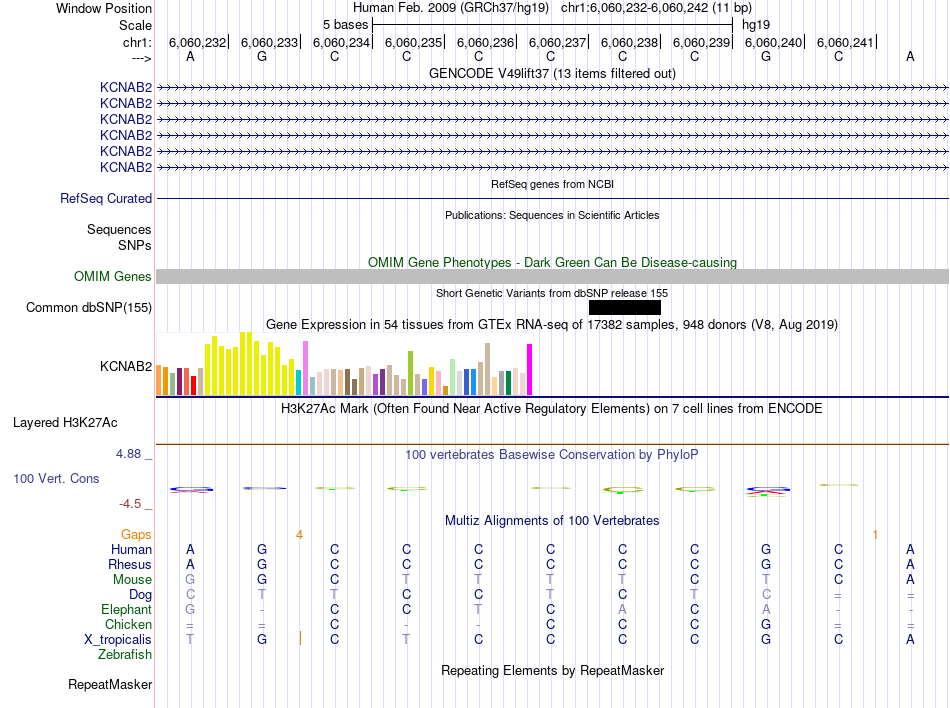The image size is (950, 708).
Task: Click the black dbSNP variant block
Action: point(625,308)
